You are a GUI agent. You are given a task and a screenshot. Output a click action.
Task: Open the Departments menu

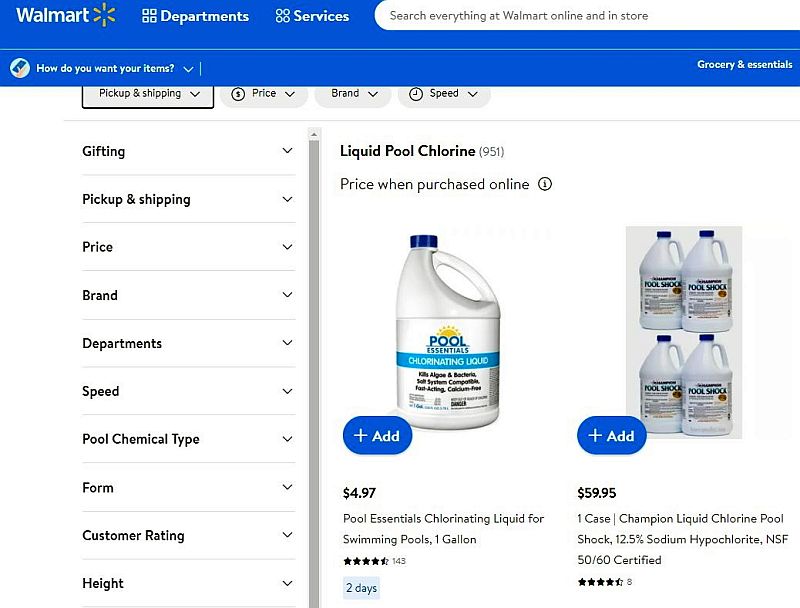tap(195, 16)
